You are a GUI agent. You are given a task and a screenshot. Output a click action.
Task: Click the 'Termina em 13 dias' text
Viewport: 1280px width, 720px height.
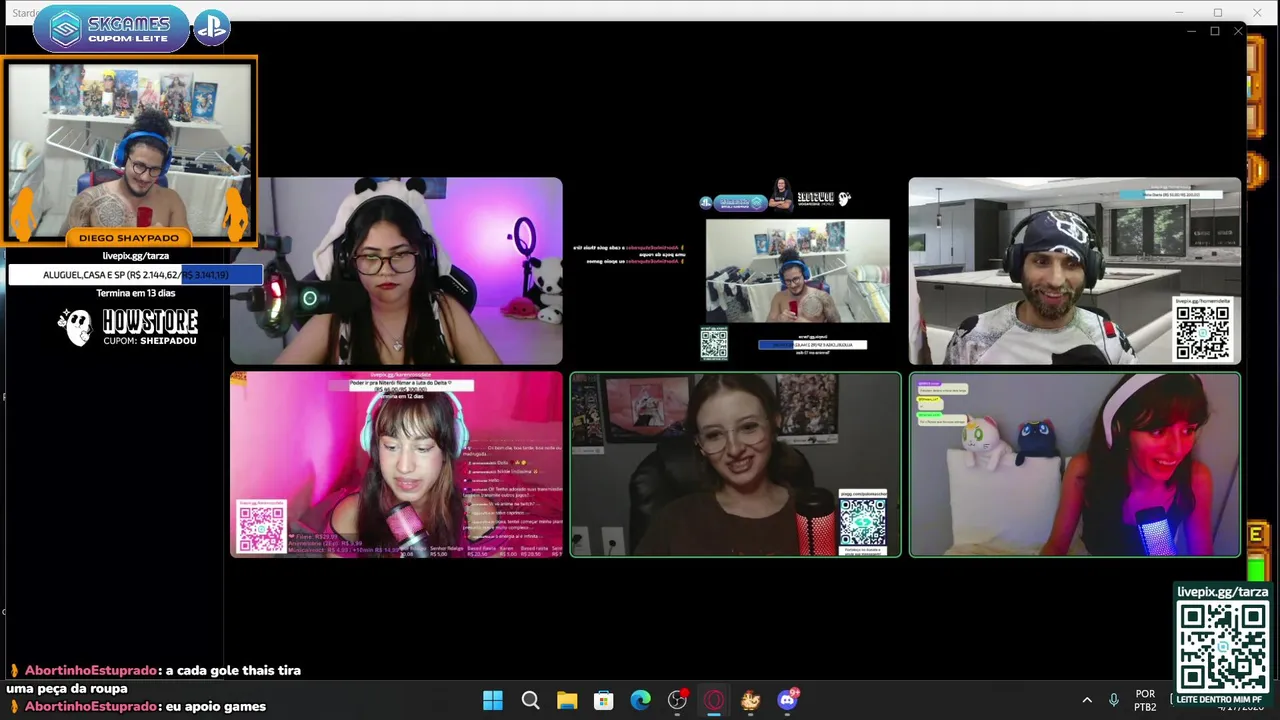[135, 293]
